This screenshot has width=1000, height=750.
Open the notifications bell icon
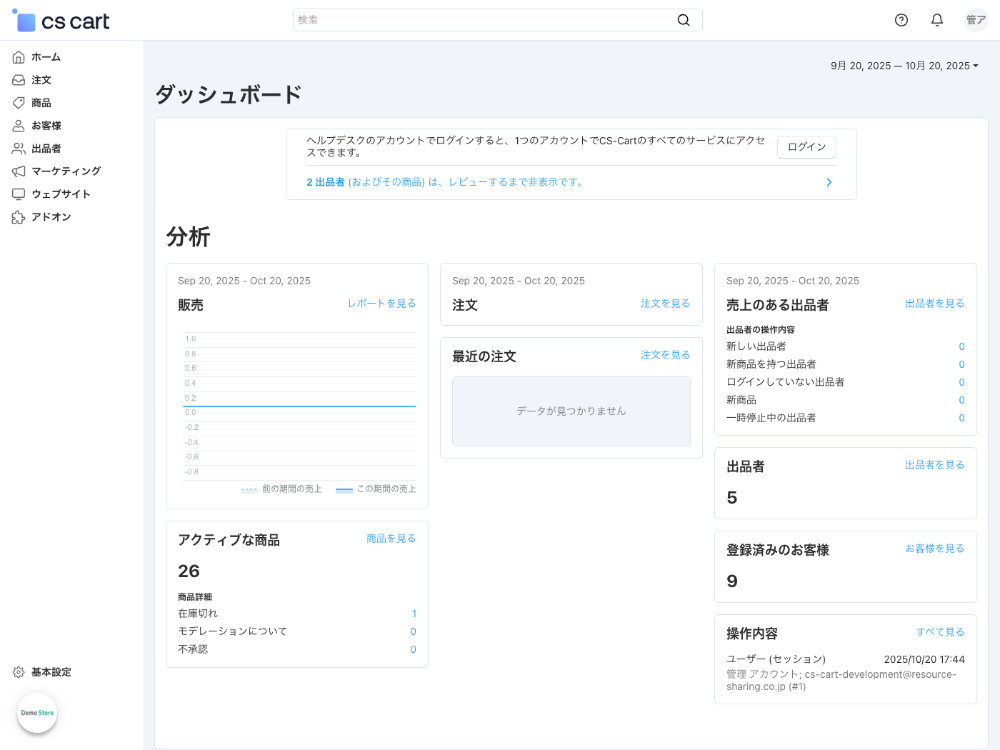tap(937, 20)
